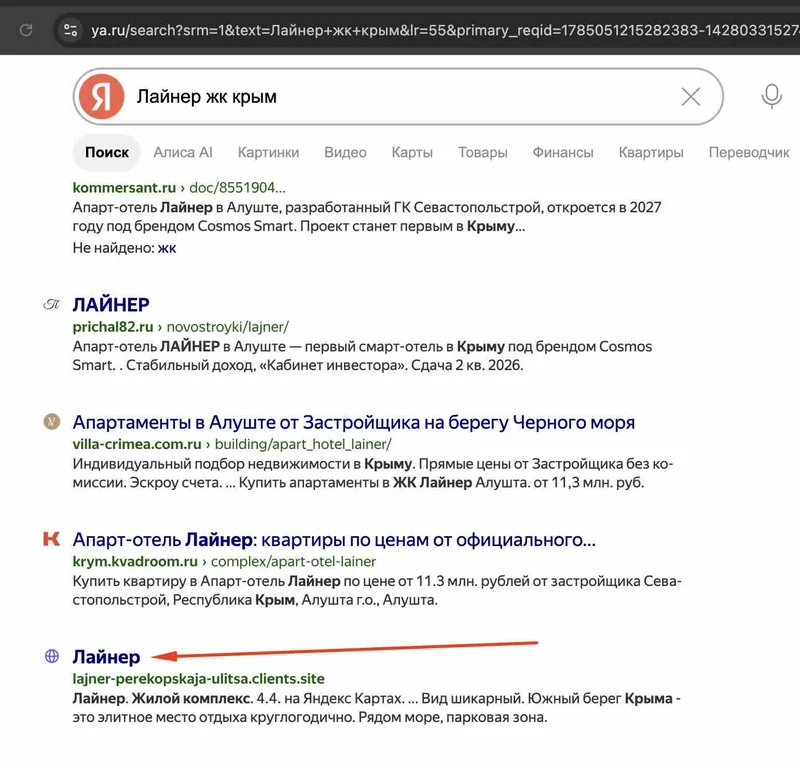800x762 pixels.
Task: Click the villa-crimea favicon beside Апартаменты result
Action: click(52, 422)
